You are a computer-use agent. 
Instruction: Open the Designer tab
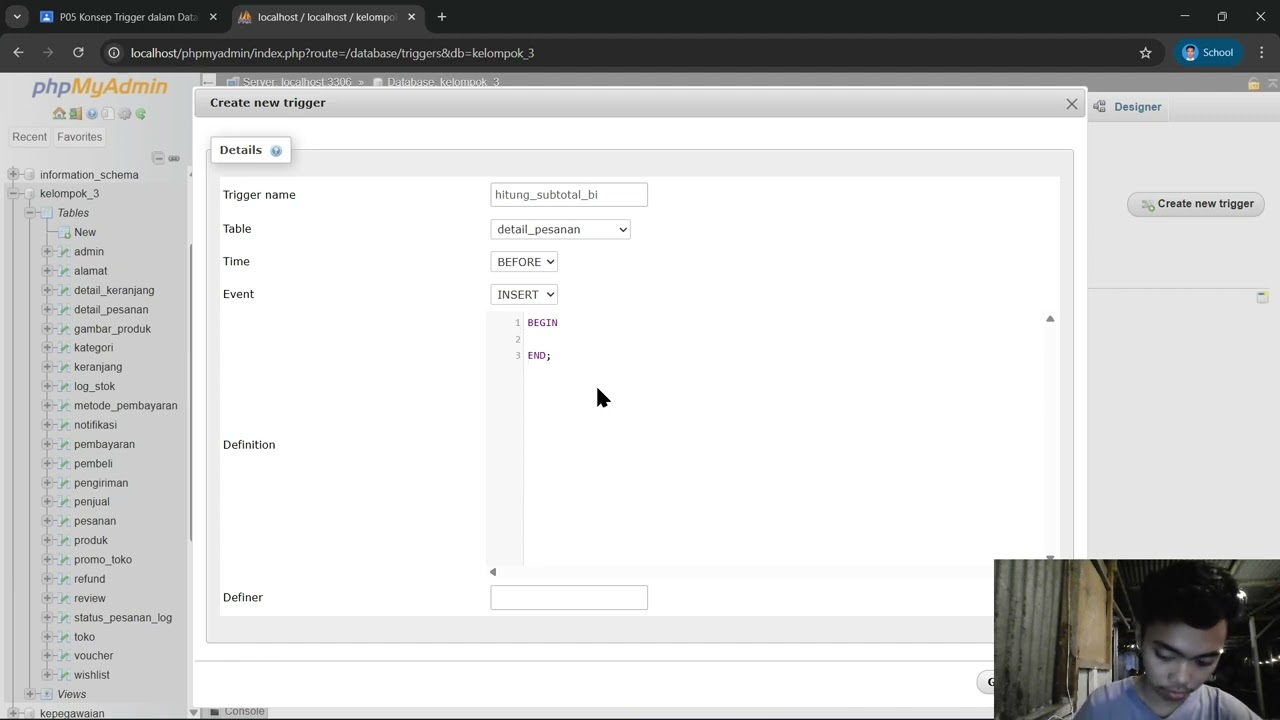(x=1128, y=107)
